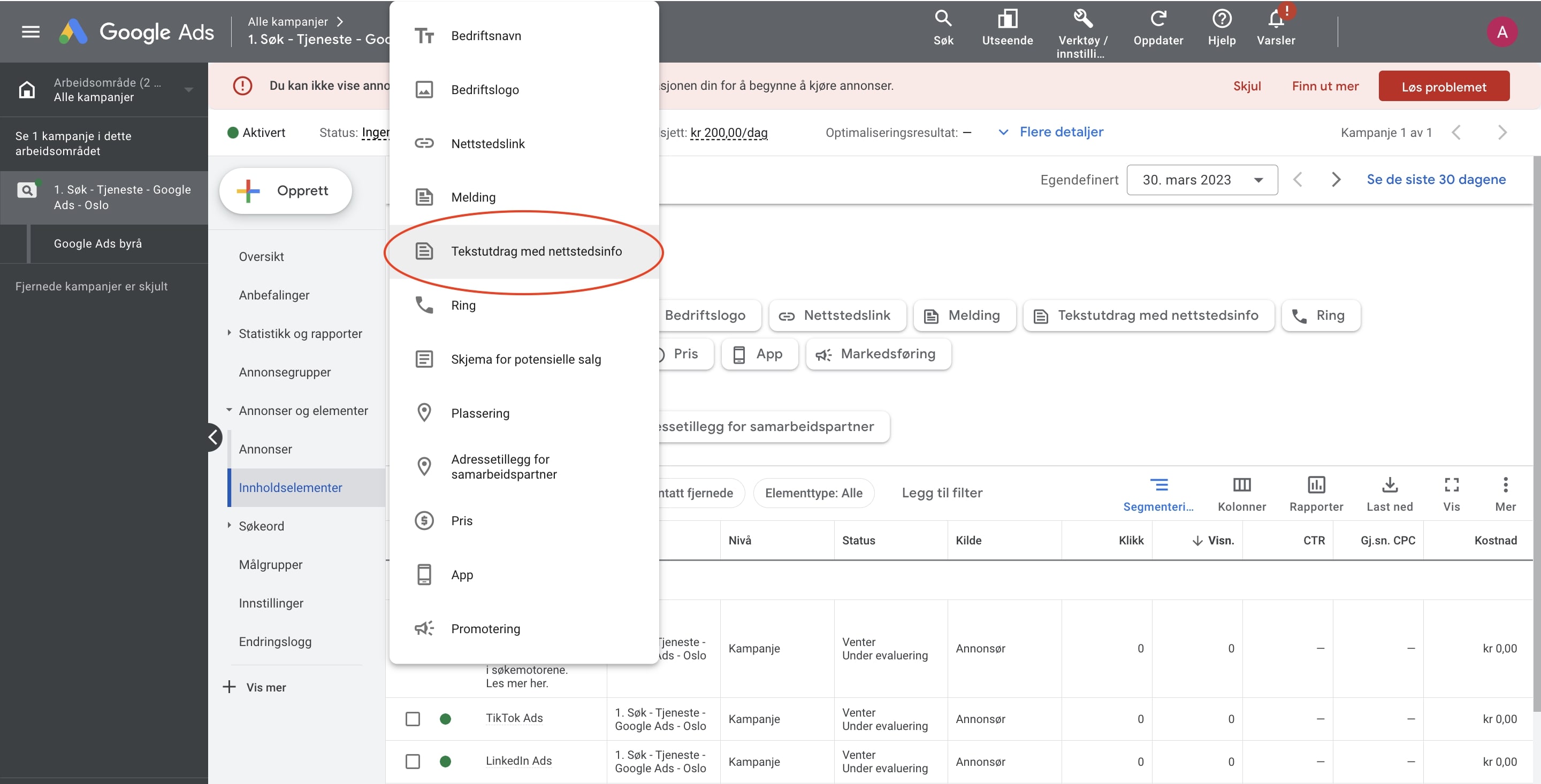Viewport: 1541px width, 784px height.
Task: Open Varsler notification bell
Action: click(1276, 20)
